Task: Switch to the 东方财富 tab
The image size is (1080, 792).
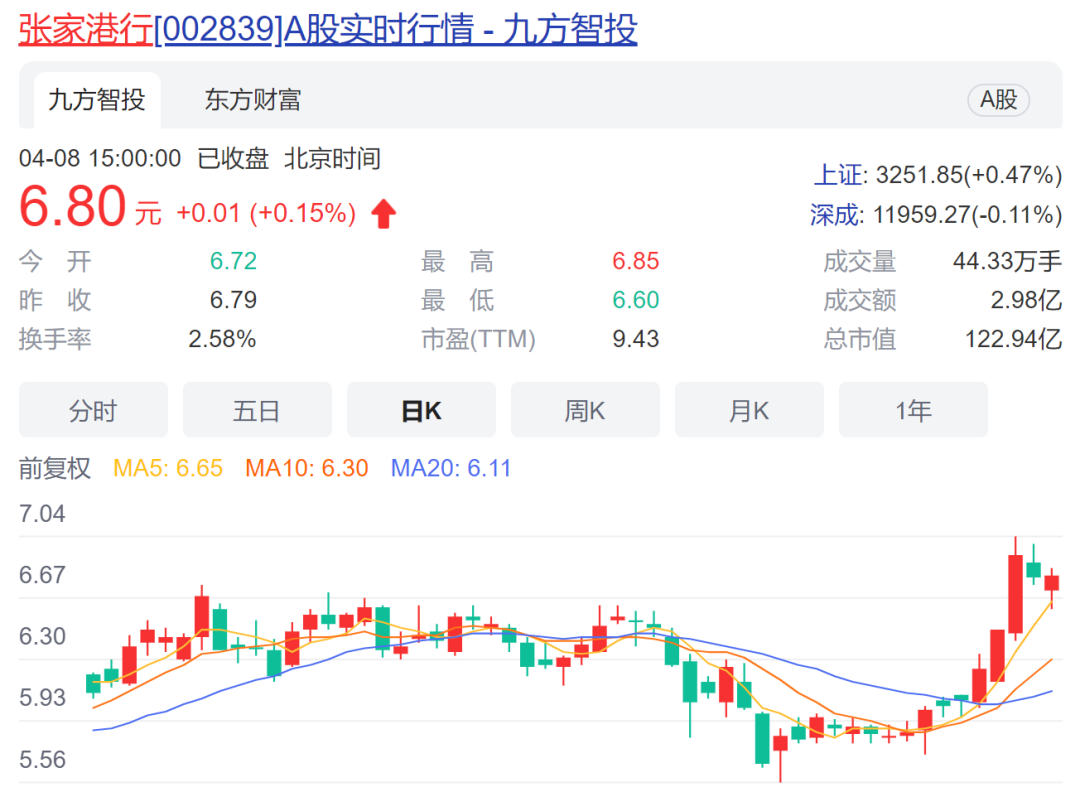Action: click(253, 100)
